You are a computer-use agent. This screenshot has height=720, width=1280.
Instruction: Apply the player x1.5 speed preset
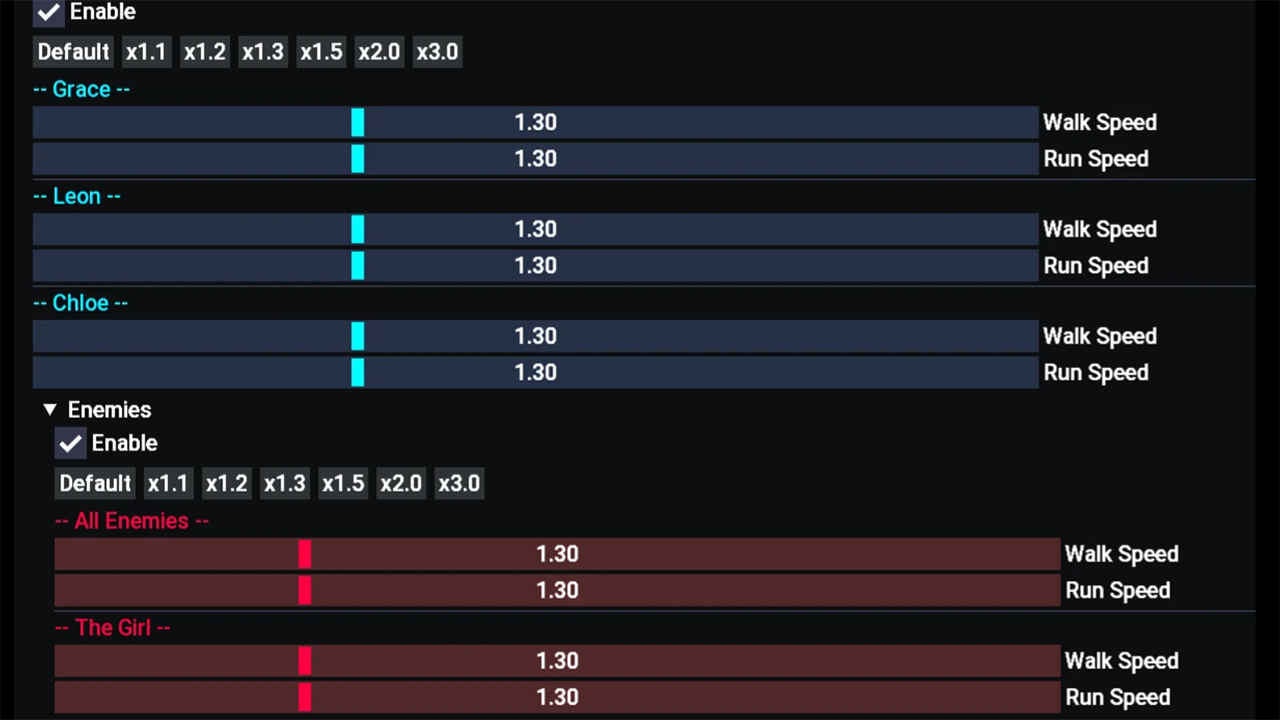point(321,52)
